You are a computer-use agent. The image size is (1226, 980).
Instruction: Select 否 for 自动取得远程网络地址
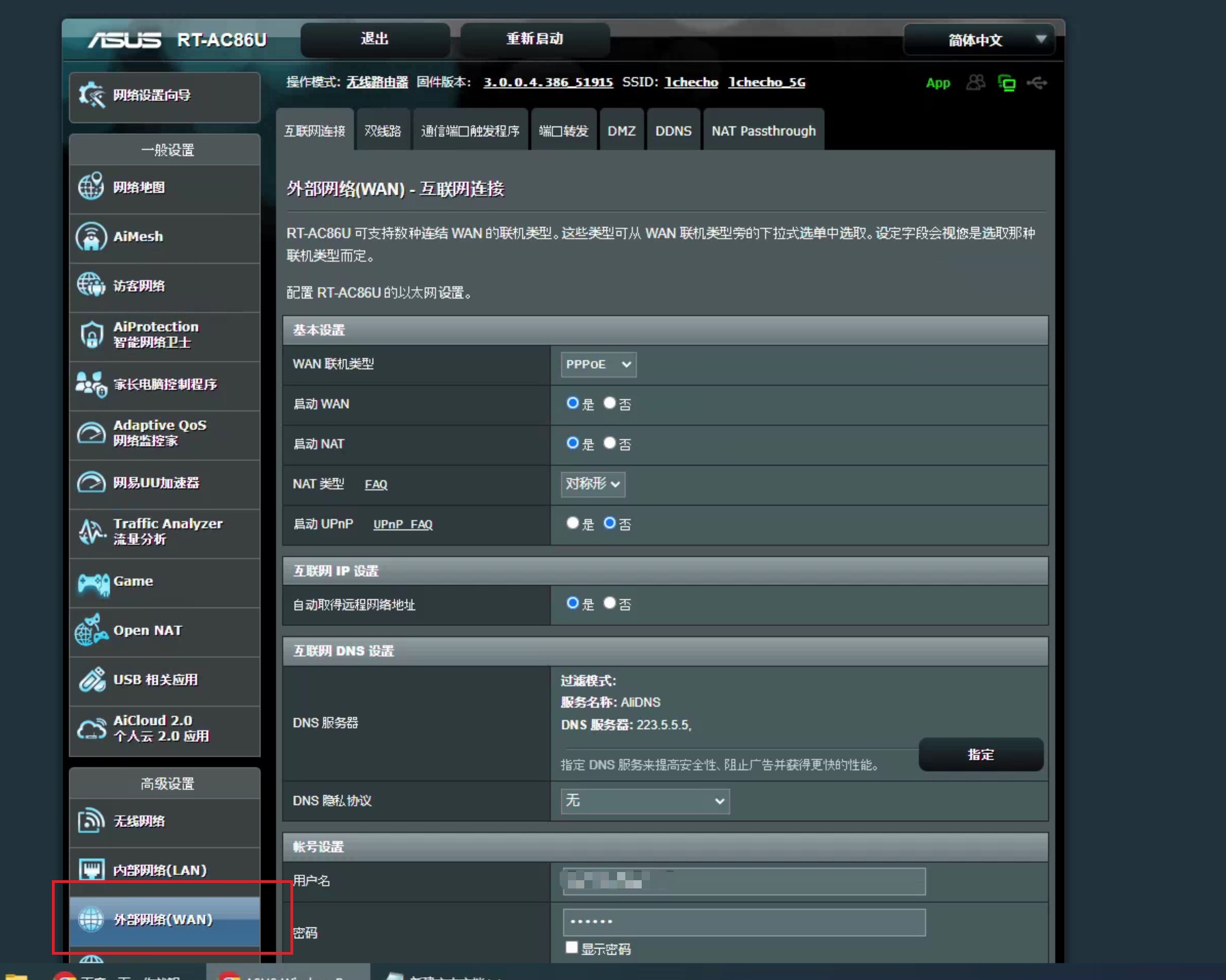[x=610, y=603]
